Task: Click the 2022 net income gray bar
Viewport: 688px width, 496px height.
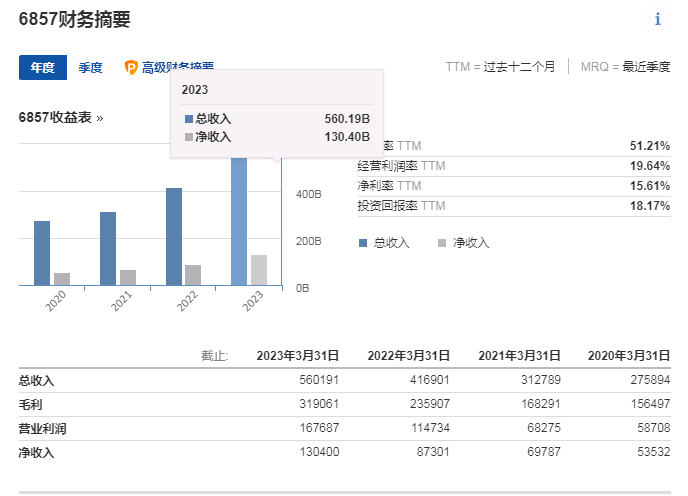Action: point(193,275)
